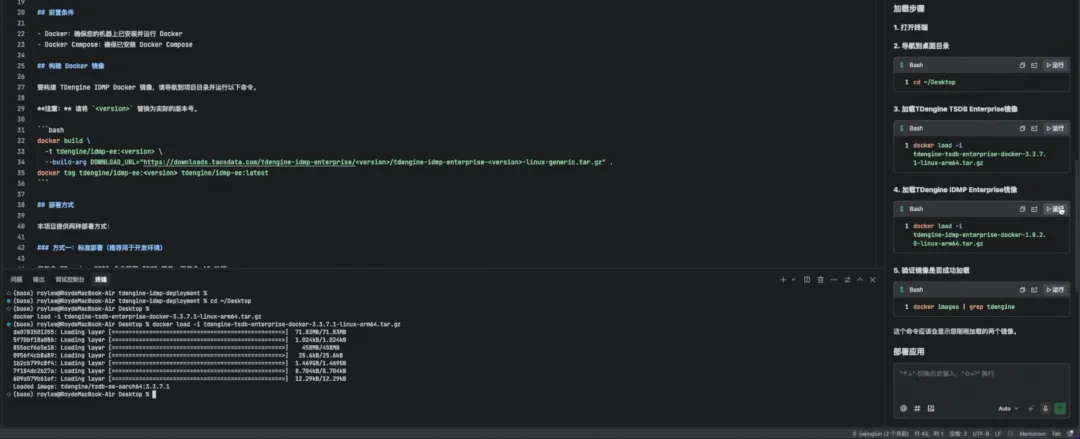
Task: Click the docker tag command line in editor
Action: tap(152, 173)
